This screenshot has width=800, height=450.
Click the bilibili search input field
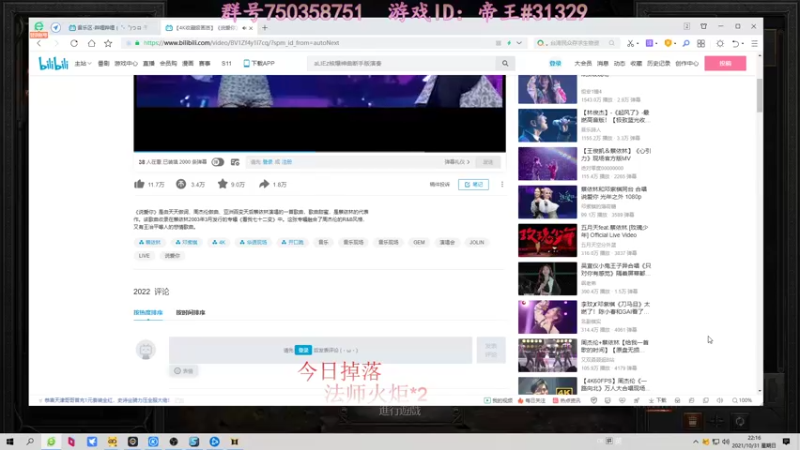tap(401, 63)
